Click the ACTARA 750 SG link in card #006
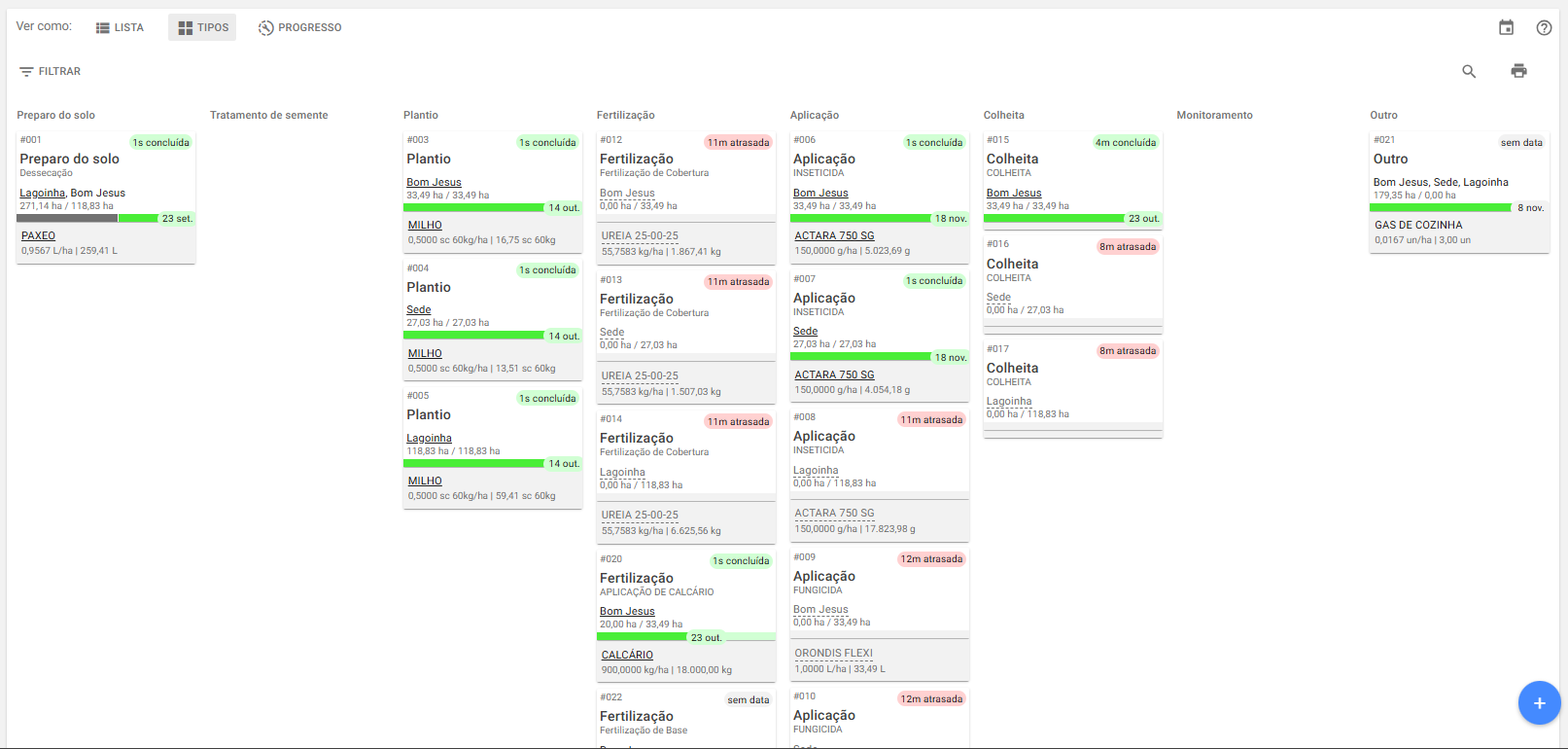The width and height of the screenshot is (1568, 749). tap(834, 235)
